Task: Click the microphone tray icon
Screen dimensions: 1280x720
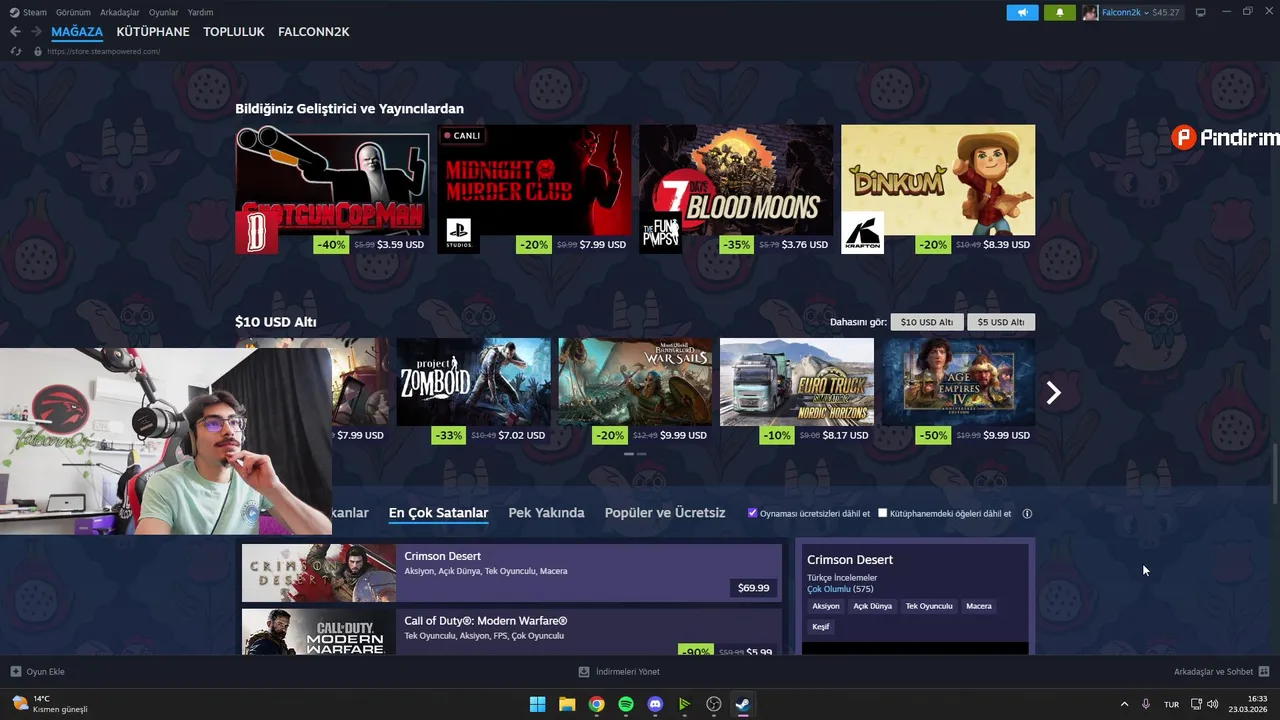Action: (1146, 704)
